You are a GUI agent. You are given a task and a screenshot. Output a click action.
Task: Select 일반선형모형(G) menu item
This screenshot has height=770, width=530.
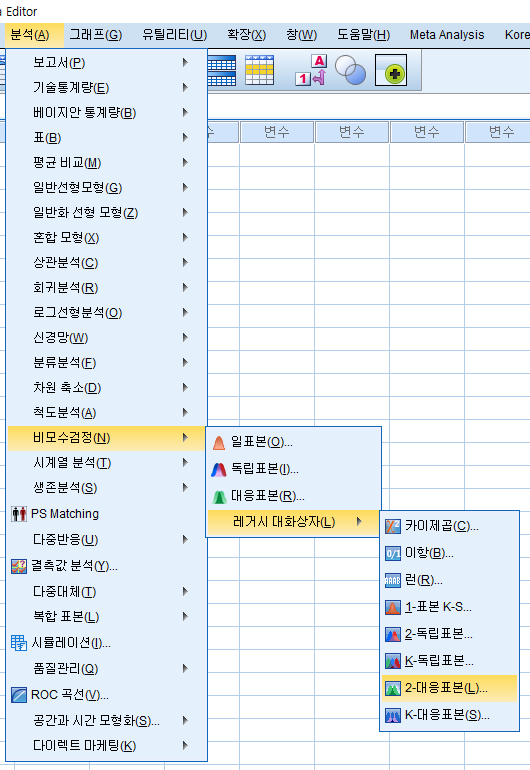[107, 188]
